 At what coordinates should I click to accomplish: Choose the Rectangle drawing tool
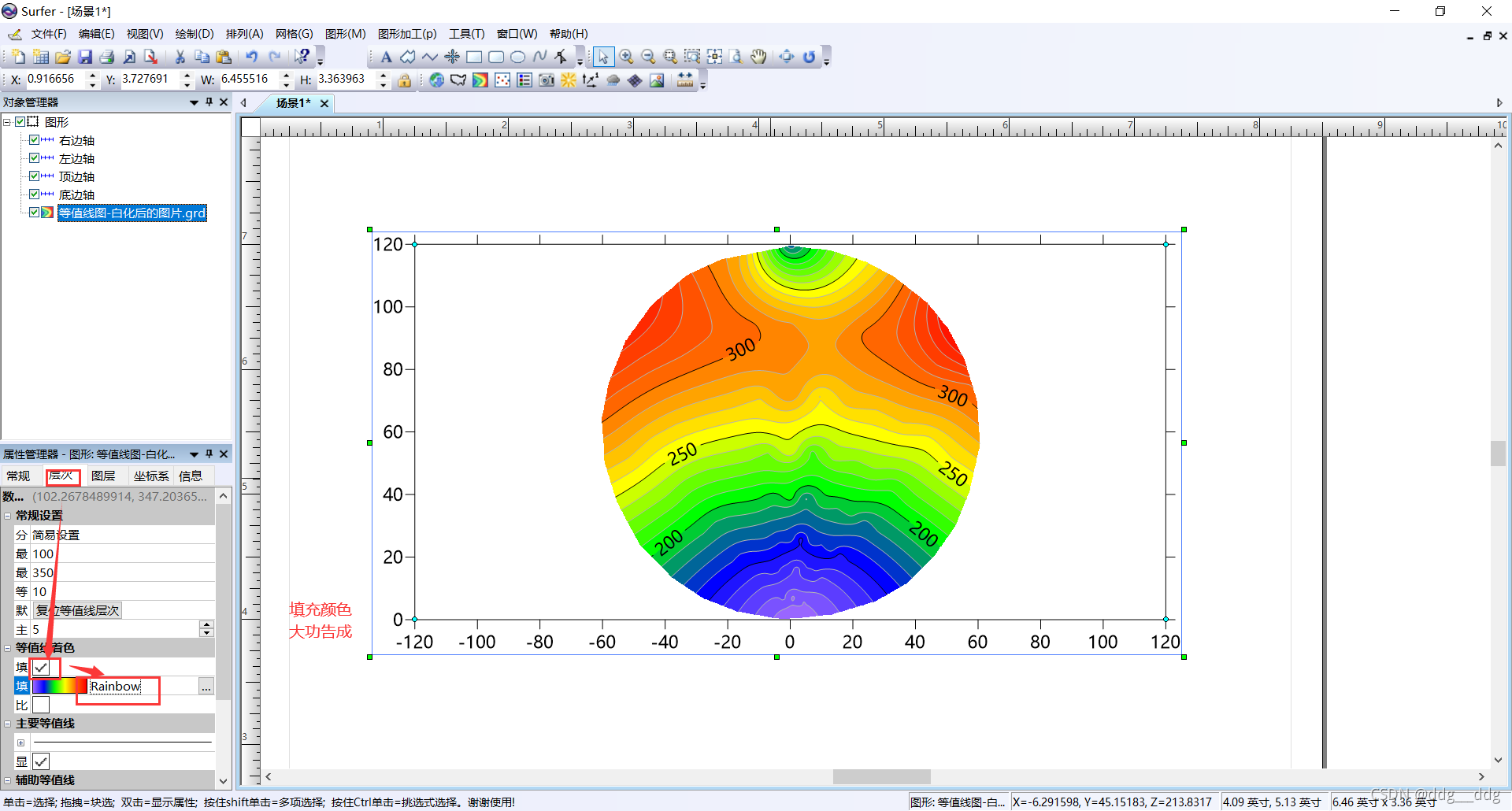[474, 57]
